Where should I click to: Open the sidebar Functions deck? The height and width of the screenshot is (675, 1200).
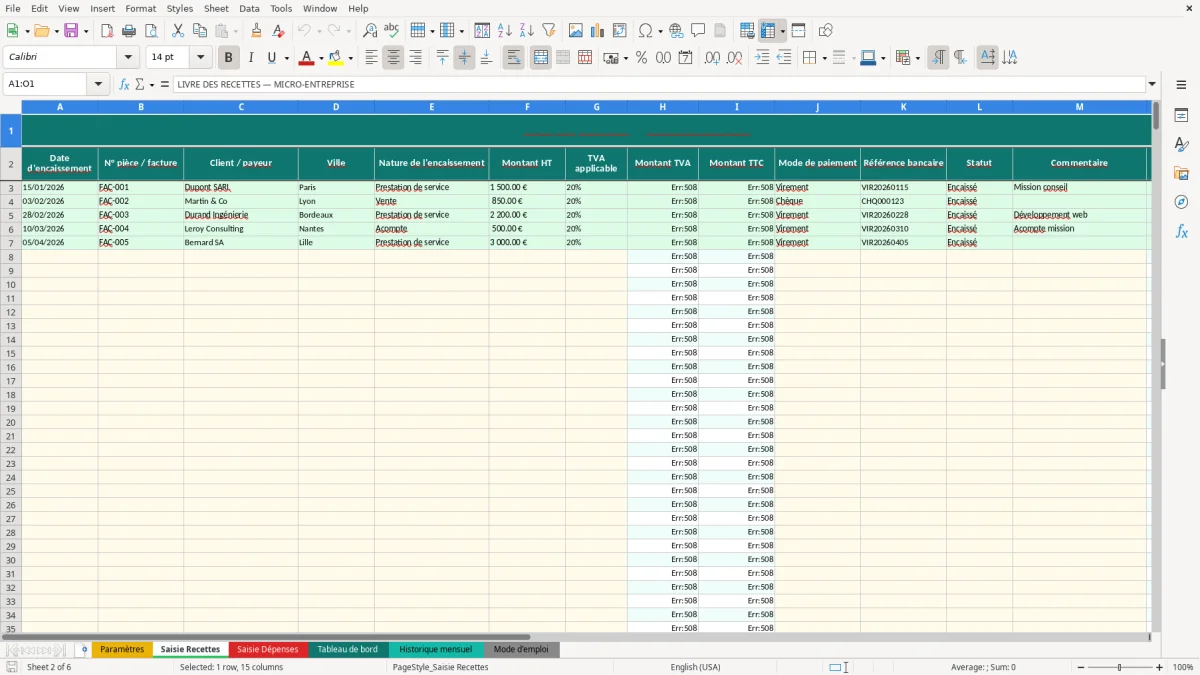[x=1181, y=232]
